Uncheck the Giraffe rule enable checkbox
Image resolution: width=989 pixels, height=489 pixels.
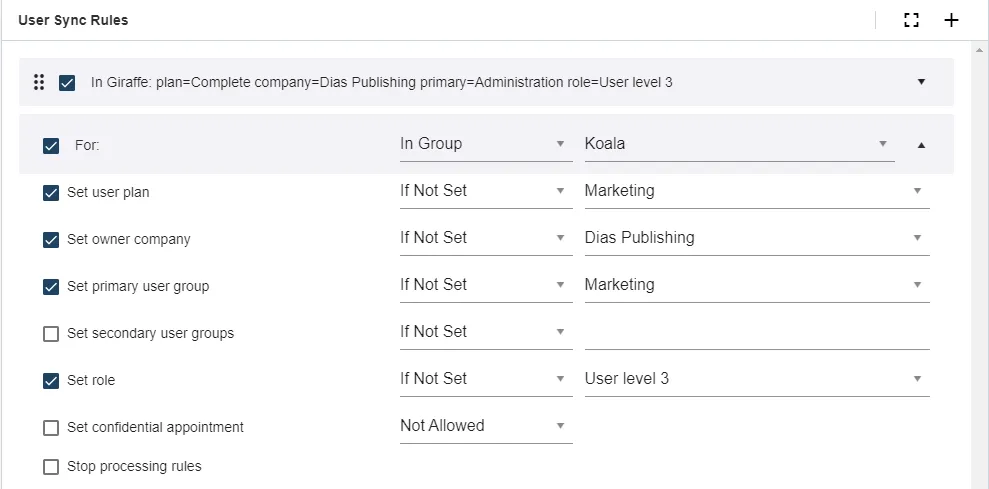pyautogui.click(x=67, y=83)
